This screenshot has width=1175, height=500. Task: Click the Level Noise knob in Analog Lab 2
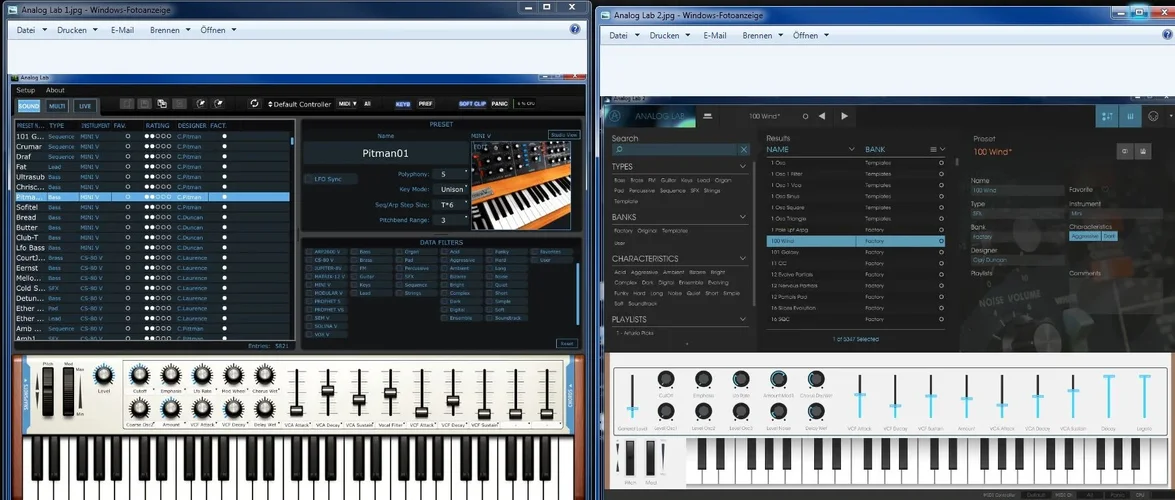(779, 412)
